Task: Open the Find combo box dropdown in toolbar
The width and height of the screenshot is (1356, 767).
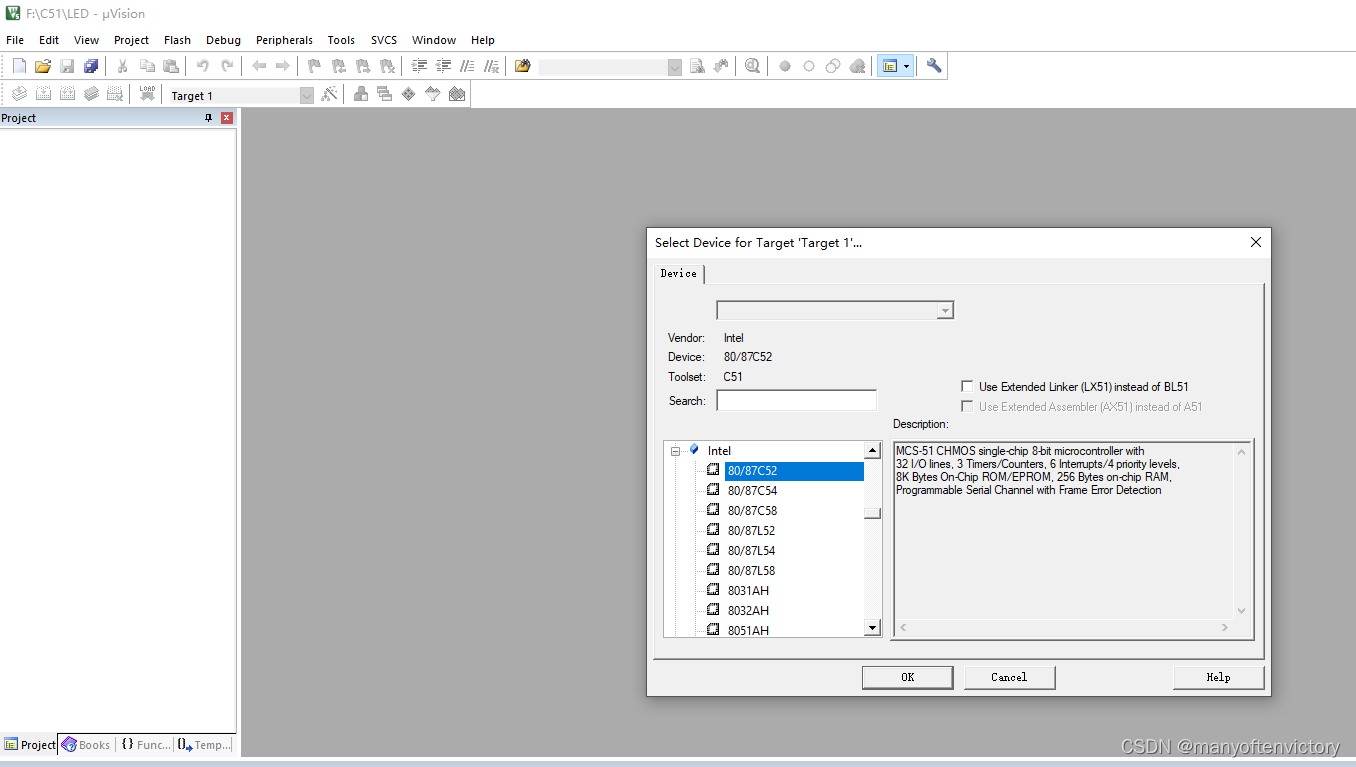Action: tap(675, 66)
